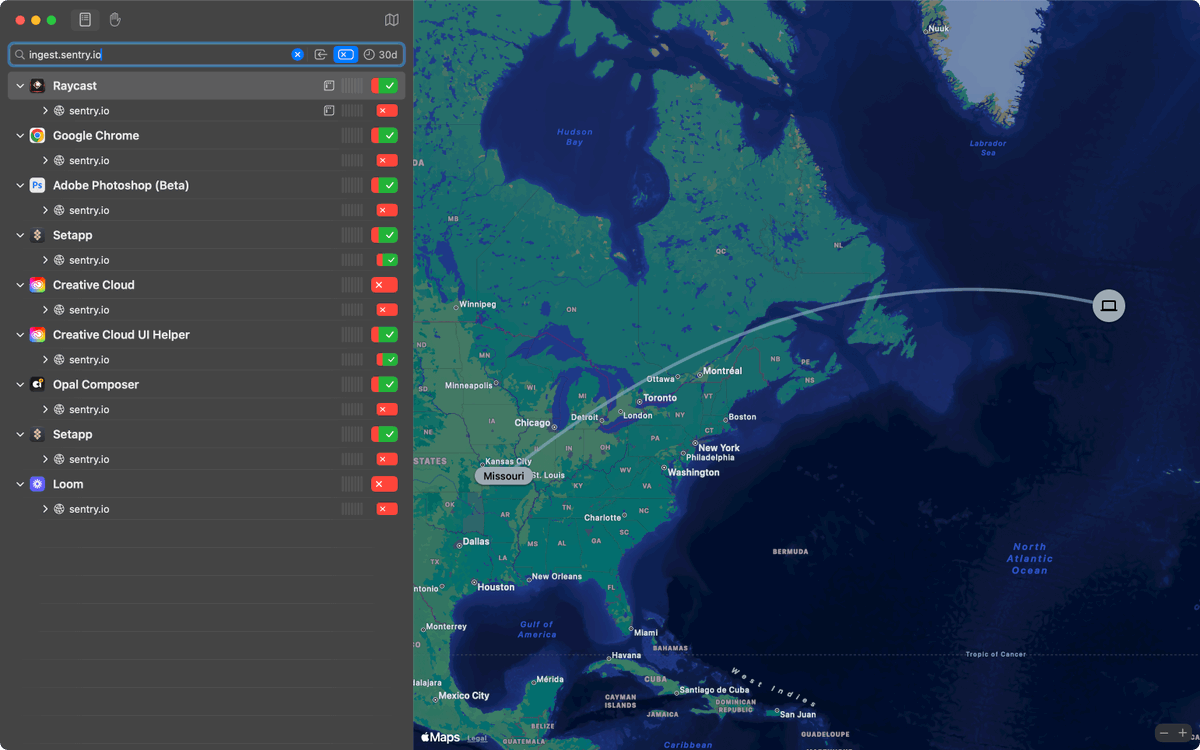Open the rule icon in Raycast row
This screenshot has width=1200, height=750.
pos(329,86)
